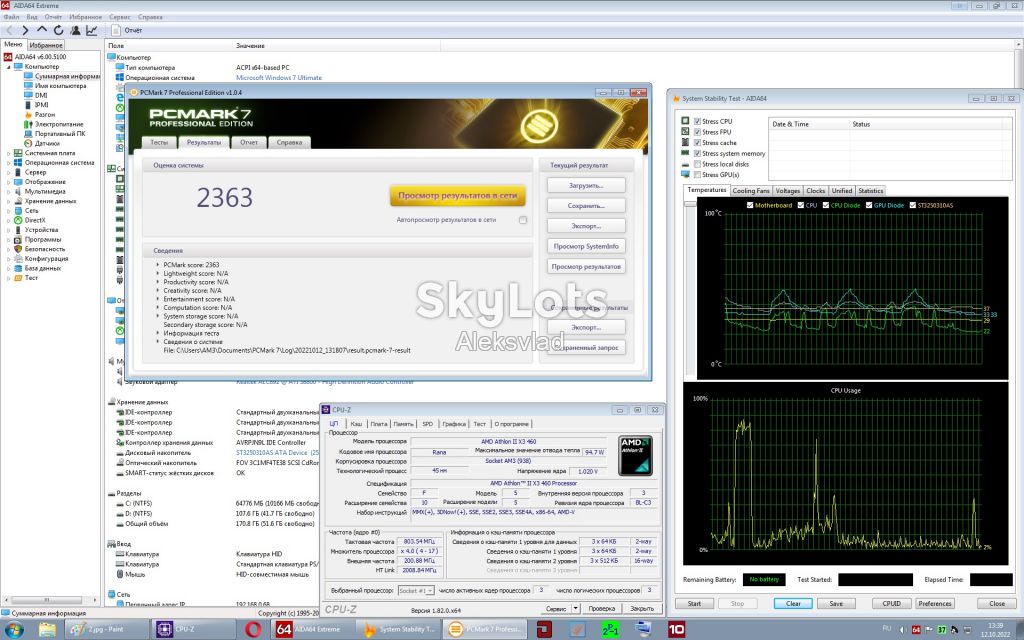Image resolution: width=1024 pixels, height=640 pixels.
Task: Click the AIDA64 up-level arrow toolbar icon
Action: tap(42, 30)
